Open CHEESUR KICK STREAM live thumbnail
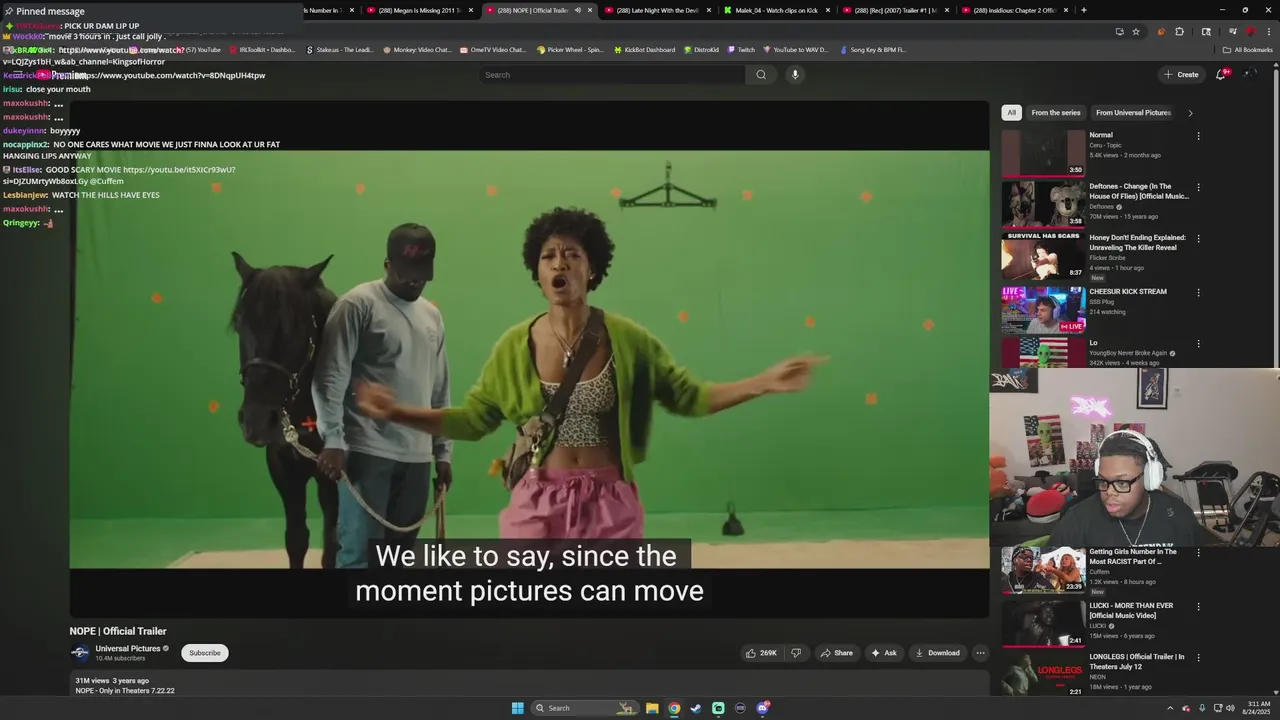The image size is (1280, 720). pos(1043,309)
